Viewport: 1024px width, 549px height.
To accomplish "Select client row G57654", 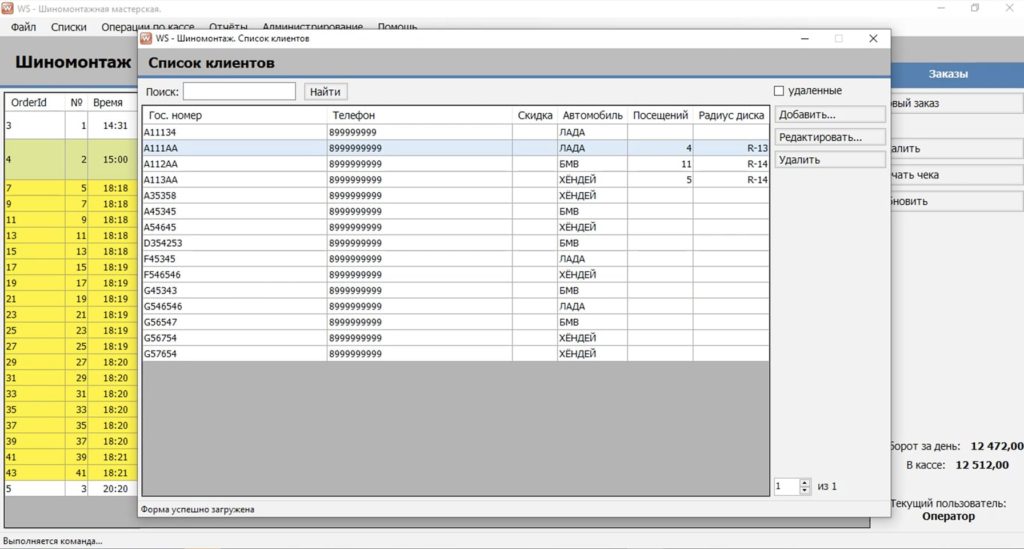I will (x=456, y=354).
